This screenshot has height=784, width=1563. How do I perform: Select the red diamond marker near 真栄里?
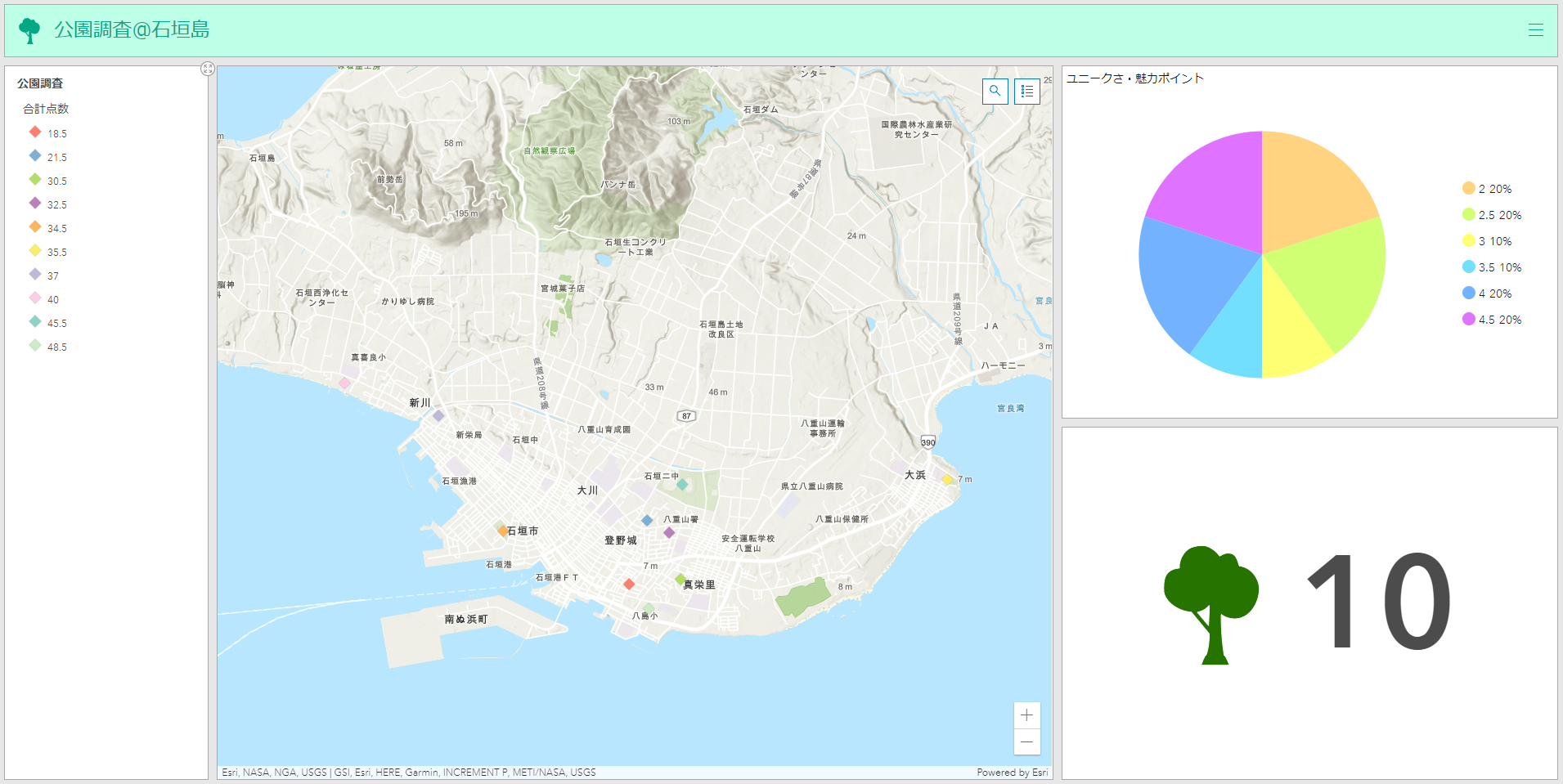629,584
